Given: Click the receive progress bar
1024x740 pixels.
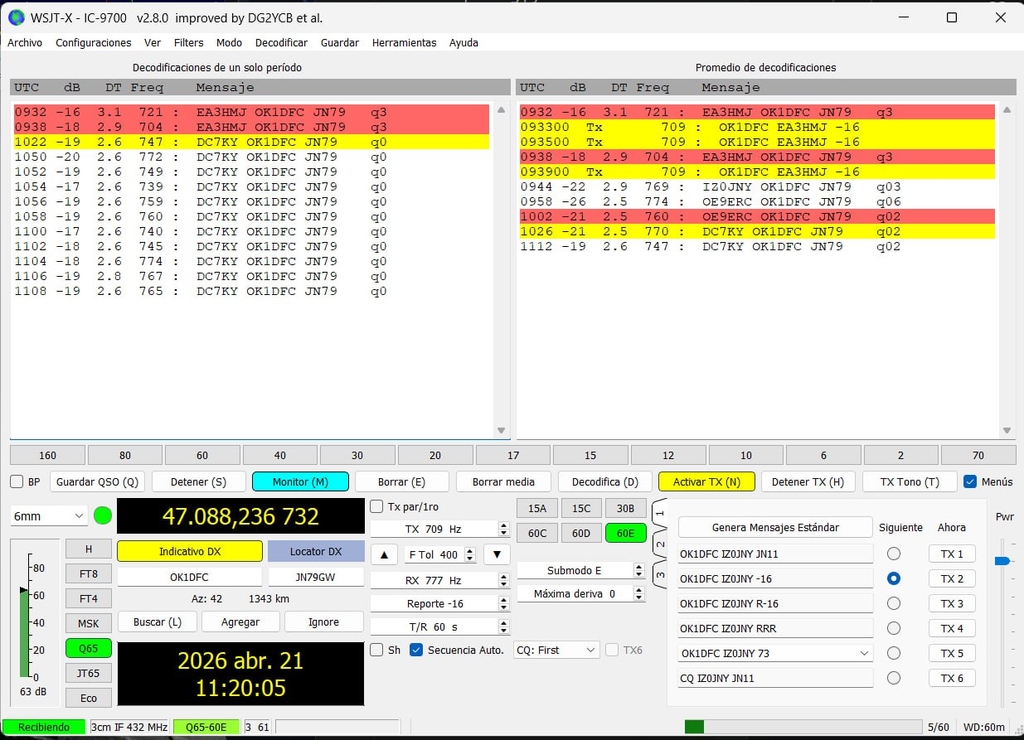Looking at the screenshot, I should [803, 726].
